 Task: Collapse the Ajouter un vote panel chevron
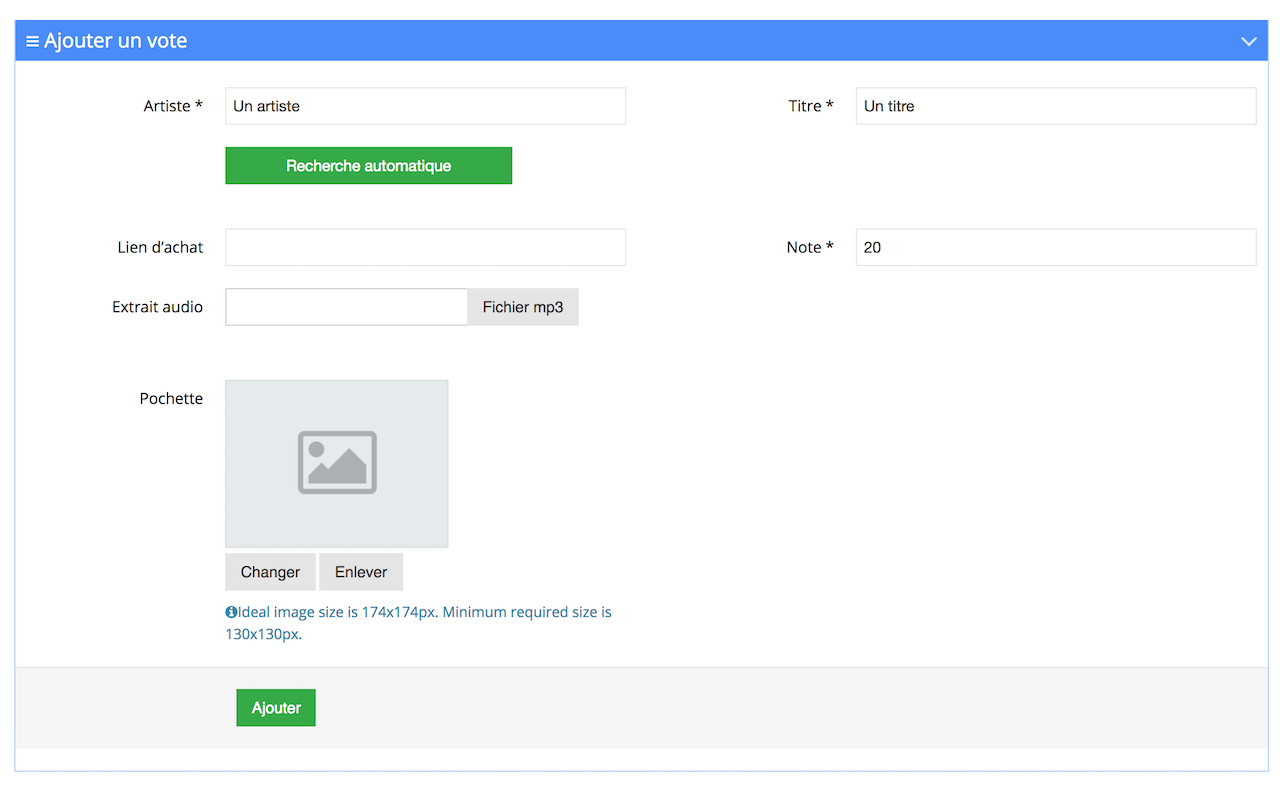coord(1248,41)
